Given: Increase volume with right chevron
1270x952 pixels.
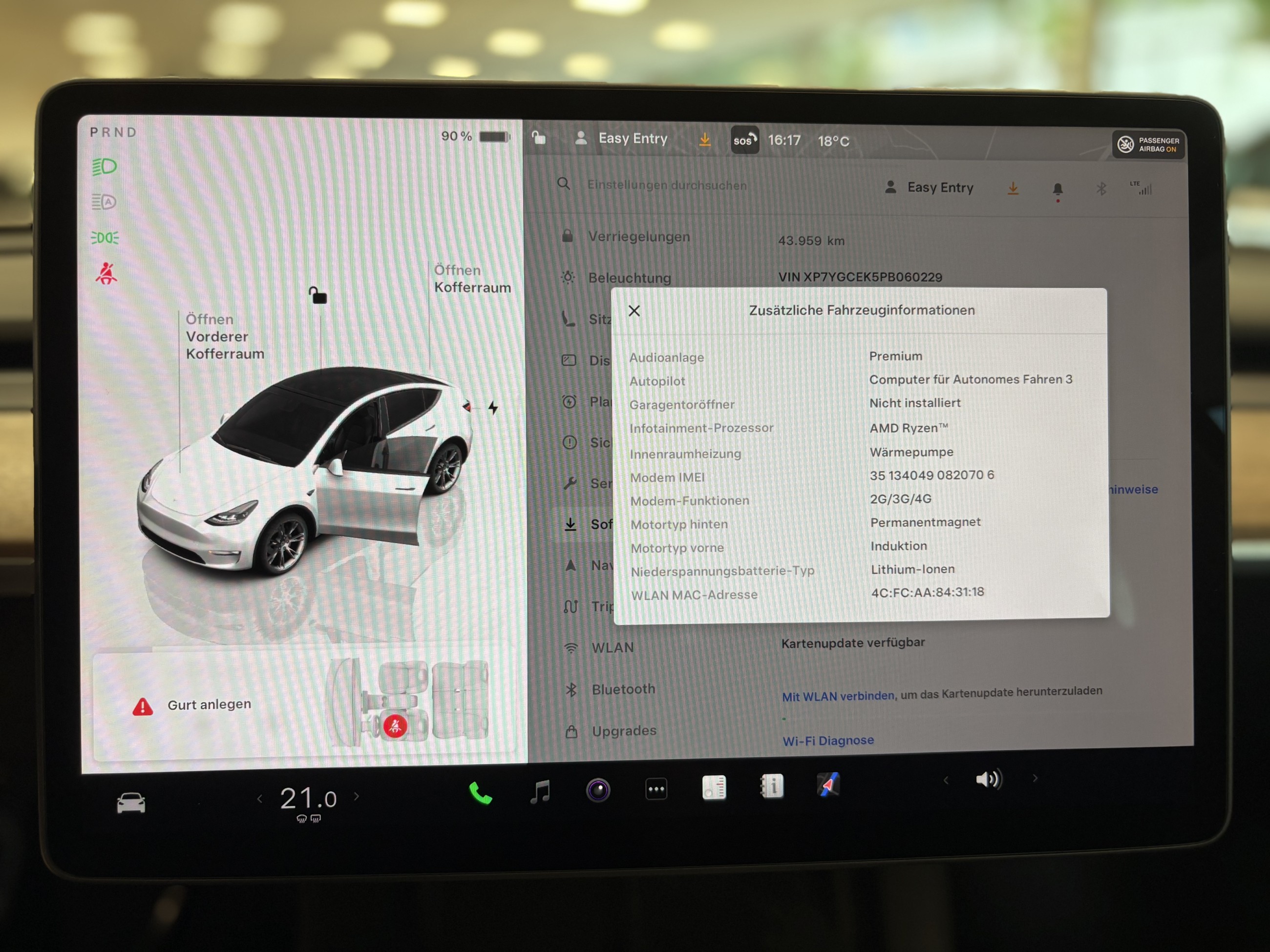Looking at the screenshot, I should (1035, 778).
